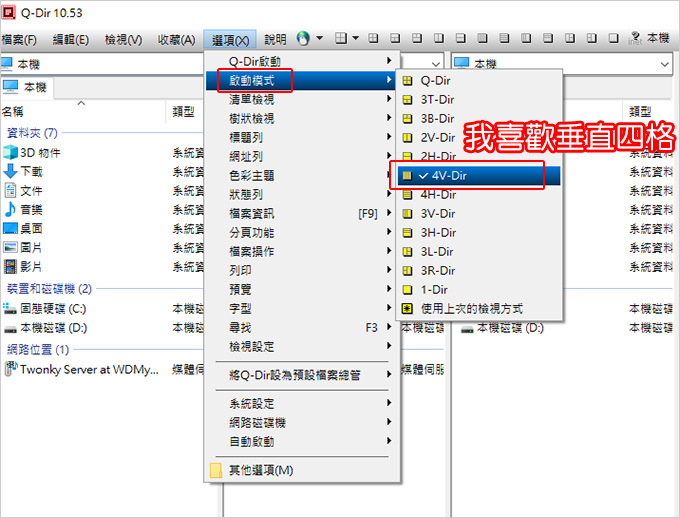Screen dimensions: 680x518
Task: Open the 編輯(E) menu
Action: point(71,40)
